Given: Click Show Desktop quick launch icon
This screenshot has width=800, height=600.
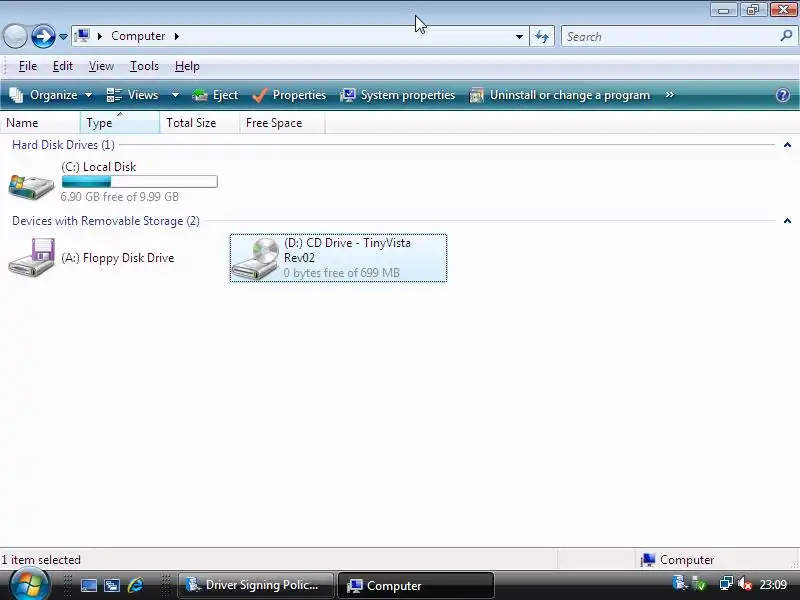Looking at the screenshot, I should (88, 585).
